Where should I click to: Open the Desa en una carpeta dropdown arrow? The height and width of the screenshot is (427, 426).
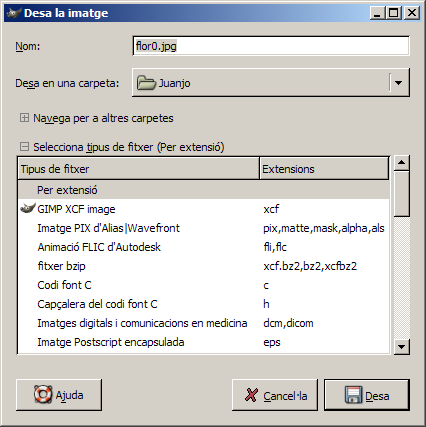pyautogui.click(x=399, y=83)
